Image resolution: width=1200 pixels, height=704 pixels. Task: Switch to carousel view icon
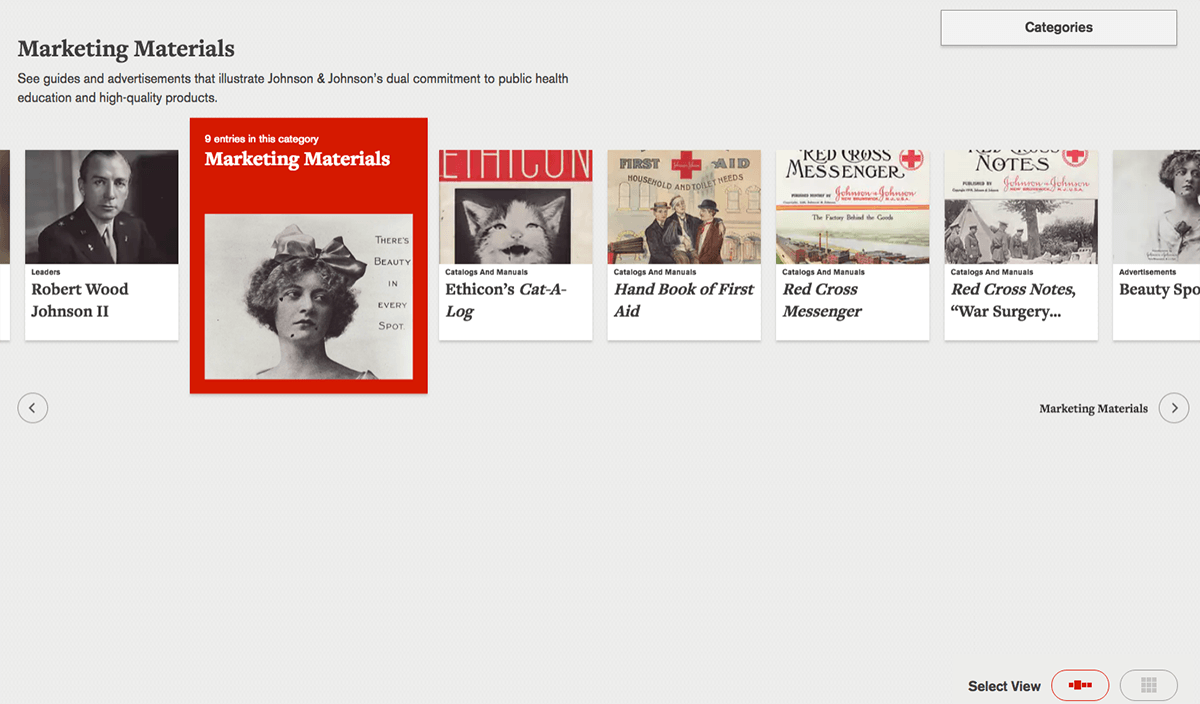(x=1080, y=685)
